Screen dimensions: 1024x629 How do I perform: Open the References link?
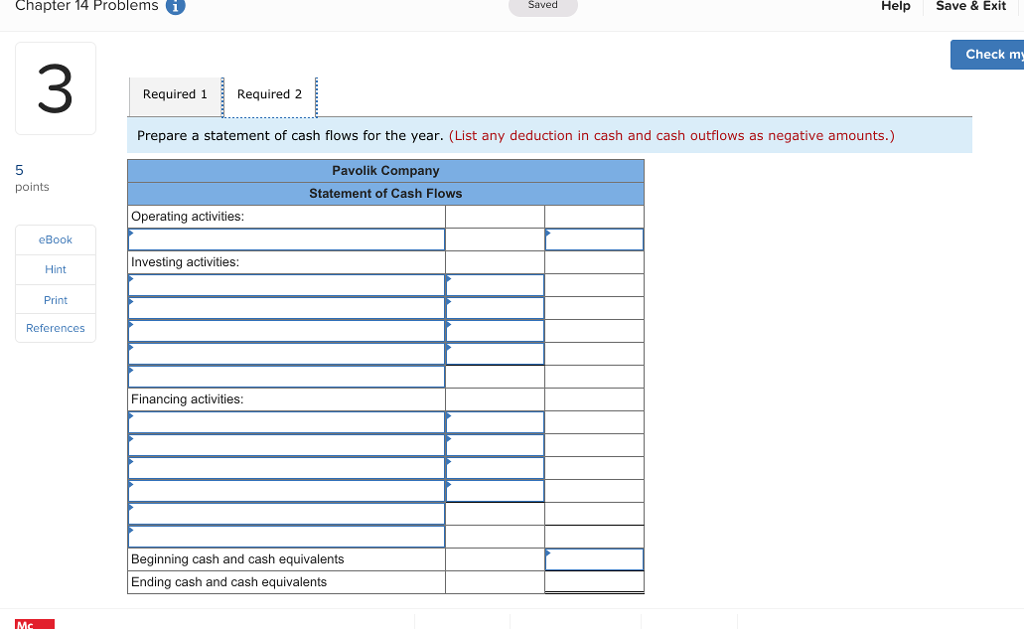[x=55, y=328]
